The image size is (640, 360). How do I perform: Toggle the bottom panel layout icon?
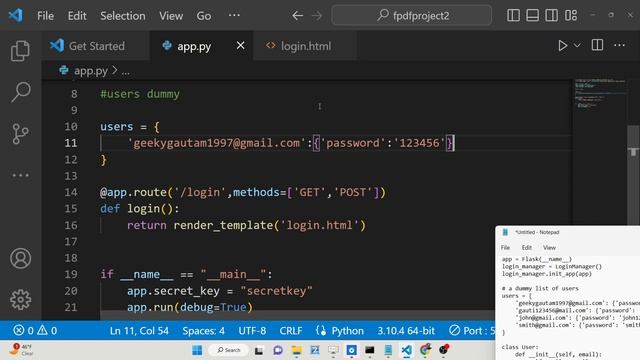(532, 16)
